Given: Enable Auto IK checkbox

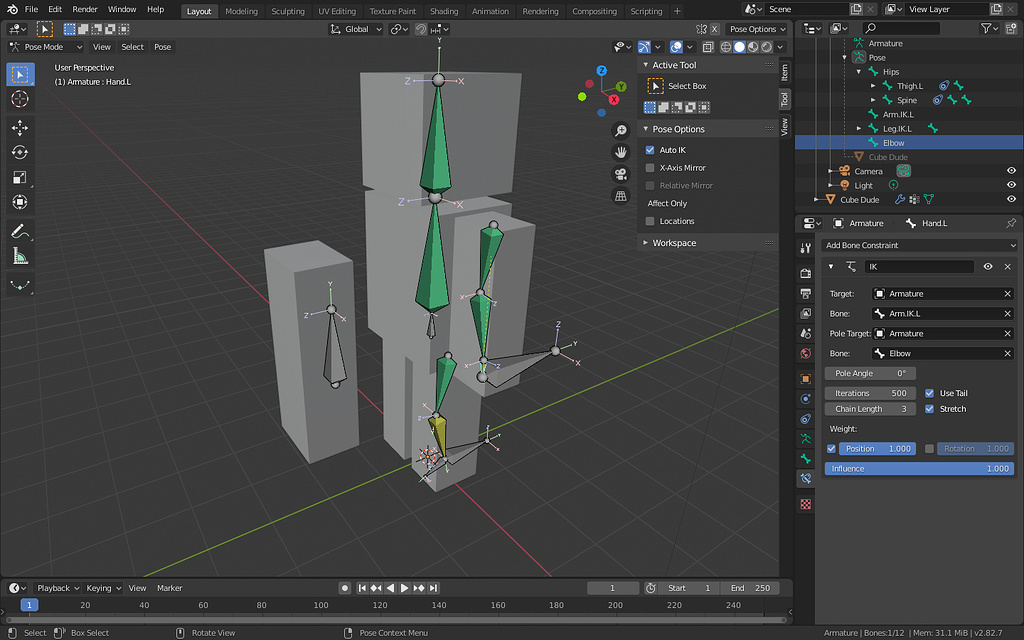Looking at the screenshot, I should click(x=650, y=150).
